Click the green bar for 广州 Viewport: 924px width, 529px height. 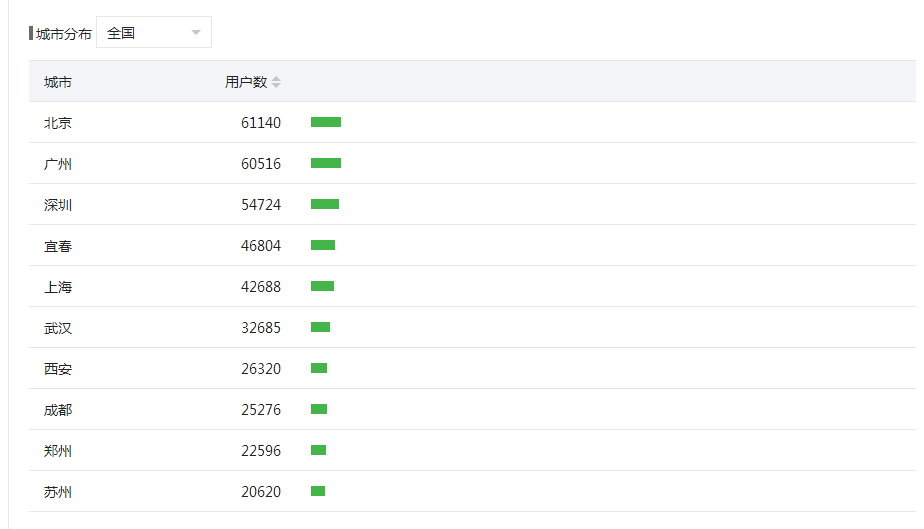pos(326,163)
